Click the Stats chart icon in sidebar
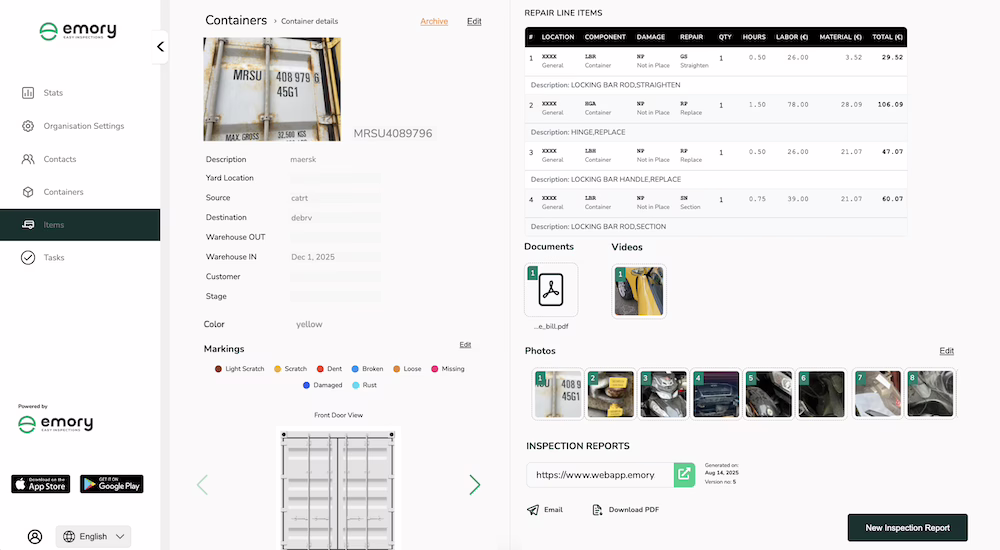Image resolution: width=1000 pixels, height=550 pixels. 28,93
